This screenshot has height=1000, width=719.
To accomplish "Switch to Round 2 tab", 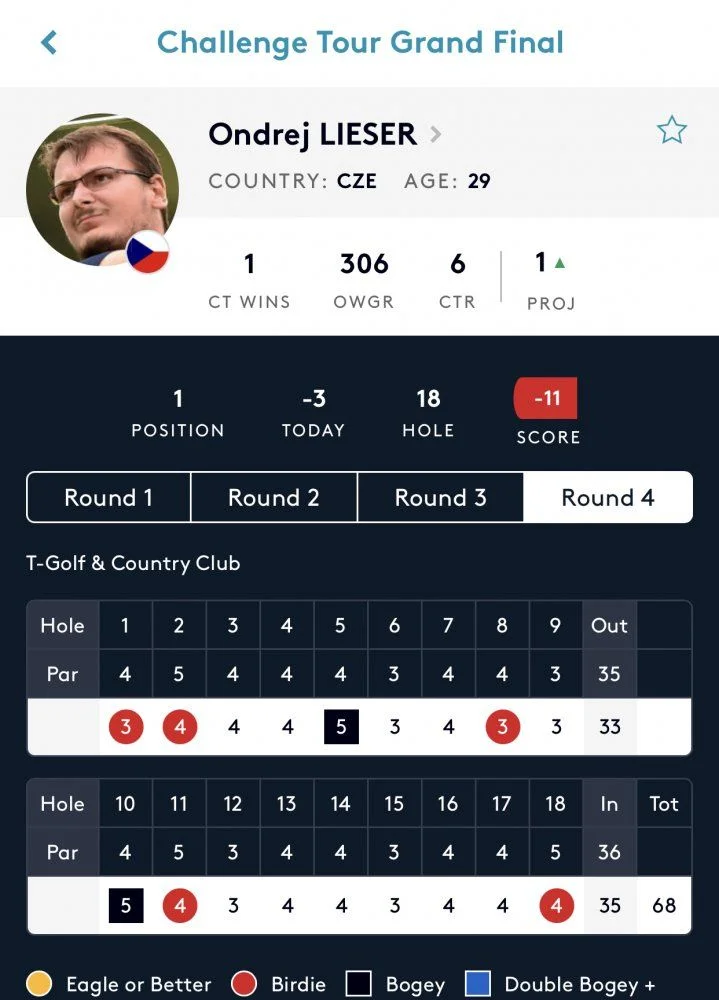I will tap(274, 497).
